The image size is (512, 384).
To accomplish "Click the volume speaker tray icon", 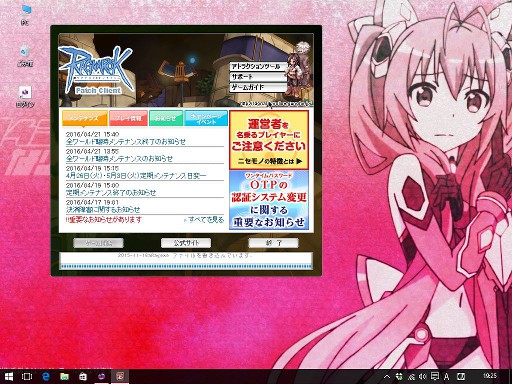I will [423, 377].
